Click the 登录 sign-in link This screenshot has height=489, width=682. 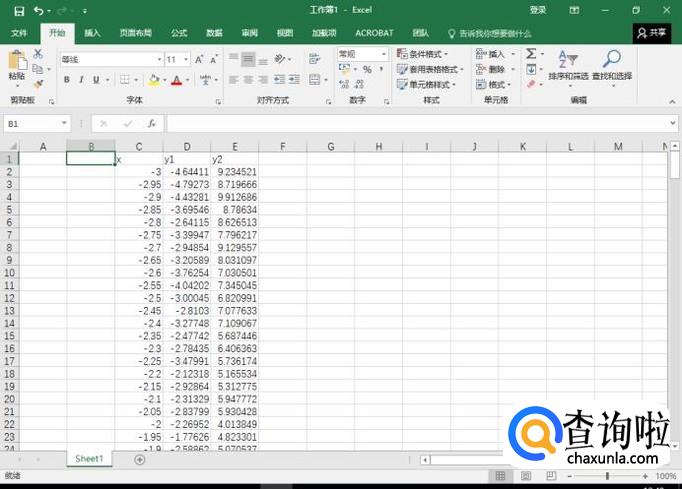[x=538, y=10]
